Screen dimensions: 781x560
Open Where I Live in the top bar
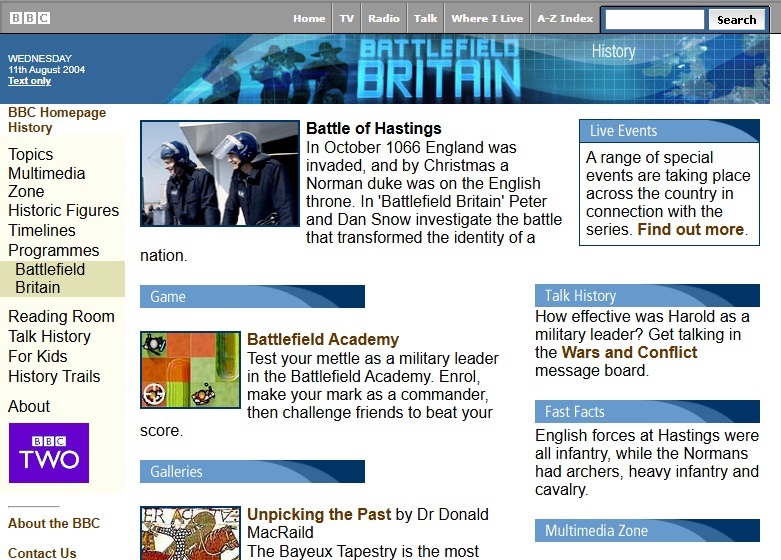point(487,18)
